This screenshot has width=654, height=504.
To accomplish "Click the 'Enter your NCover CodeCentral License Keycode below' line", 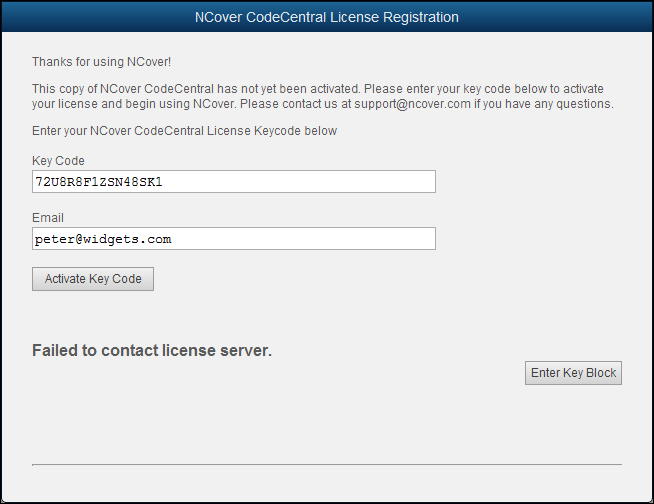I will pos(184,131).
